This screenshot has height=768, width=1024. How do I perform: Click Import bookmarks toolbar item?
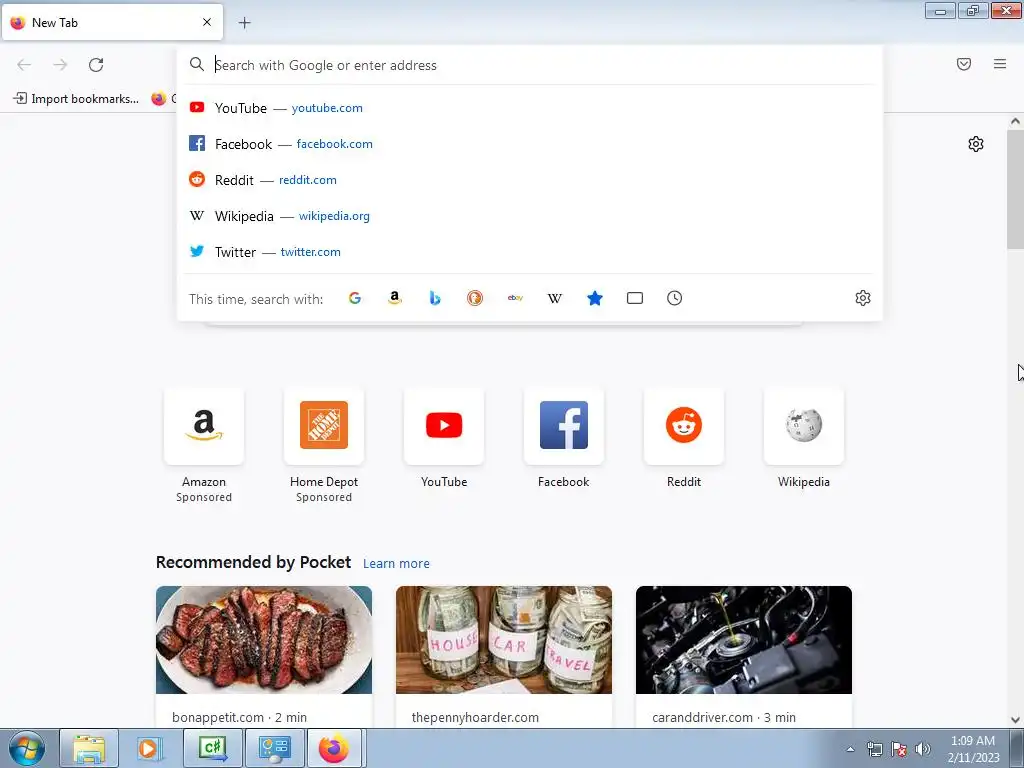tap(76, 99)
